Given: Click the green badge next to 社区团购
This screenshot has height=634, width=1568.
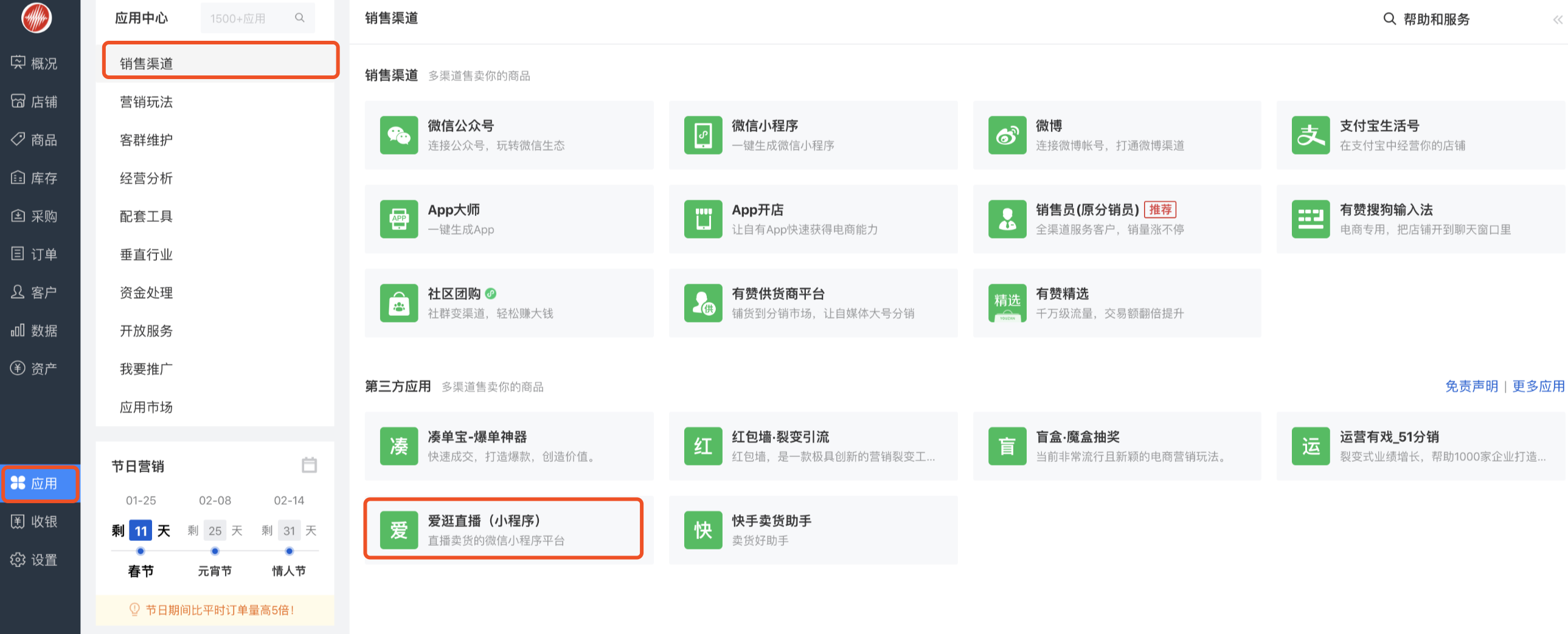Looking at the screenshot, I should pos(491,293).
